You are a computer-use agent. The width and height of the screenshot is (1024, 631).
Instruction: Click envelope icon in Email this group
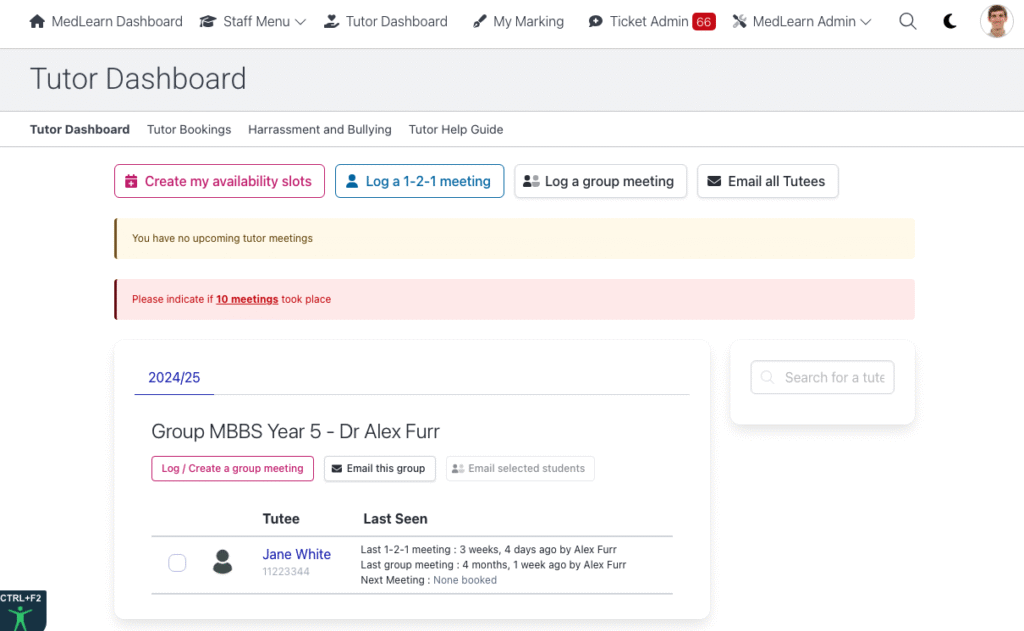tap(337, 468)
